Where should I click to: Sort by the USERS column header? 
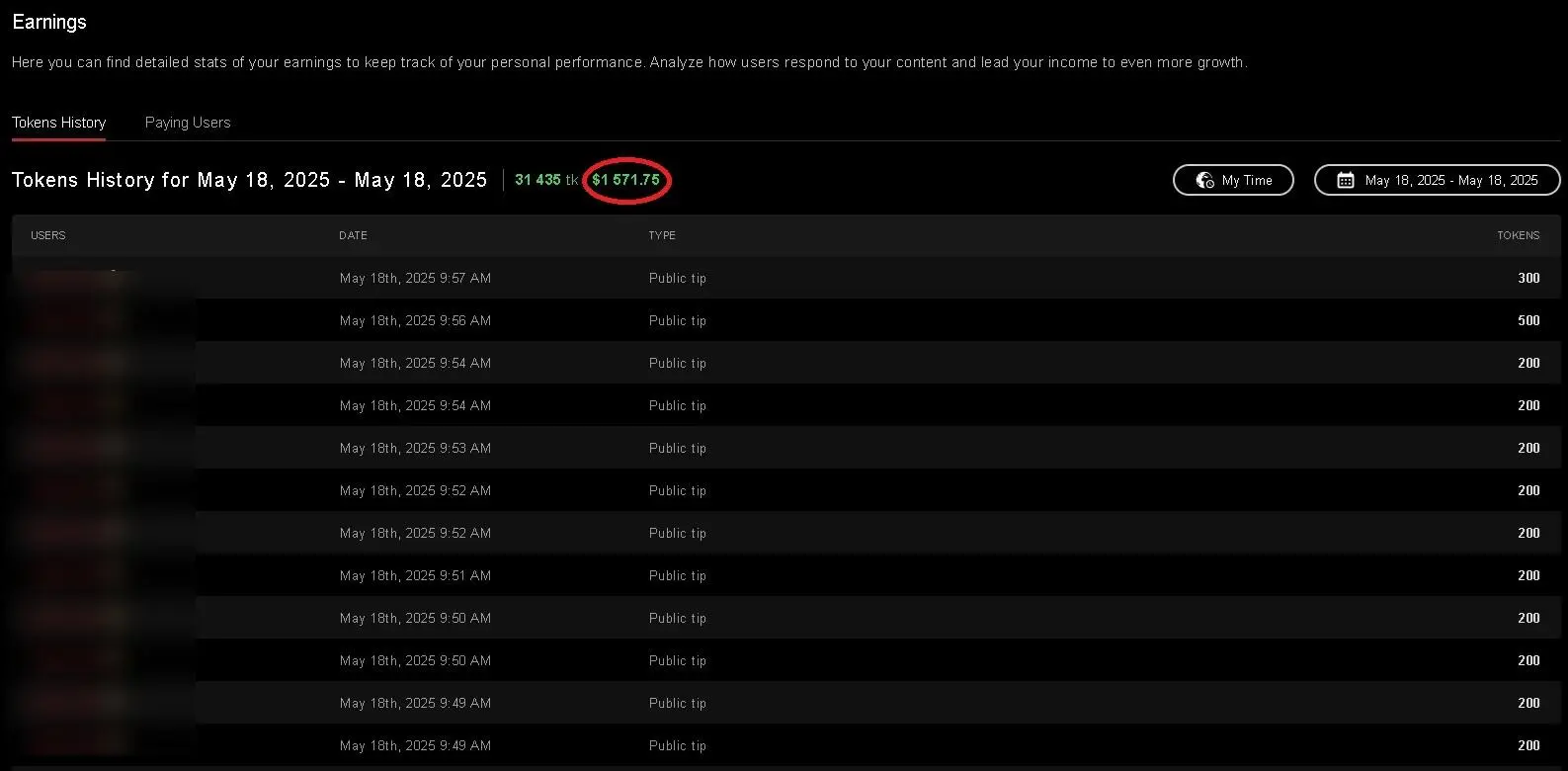[48, 235]
